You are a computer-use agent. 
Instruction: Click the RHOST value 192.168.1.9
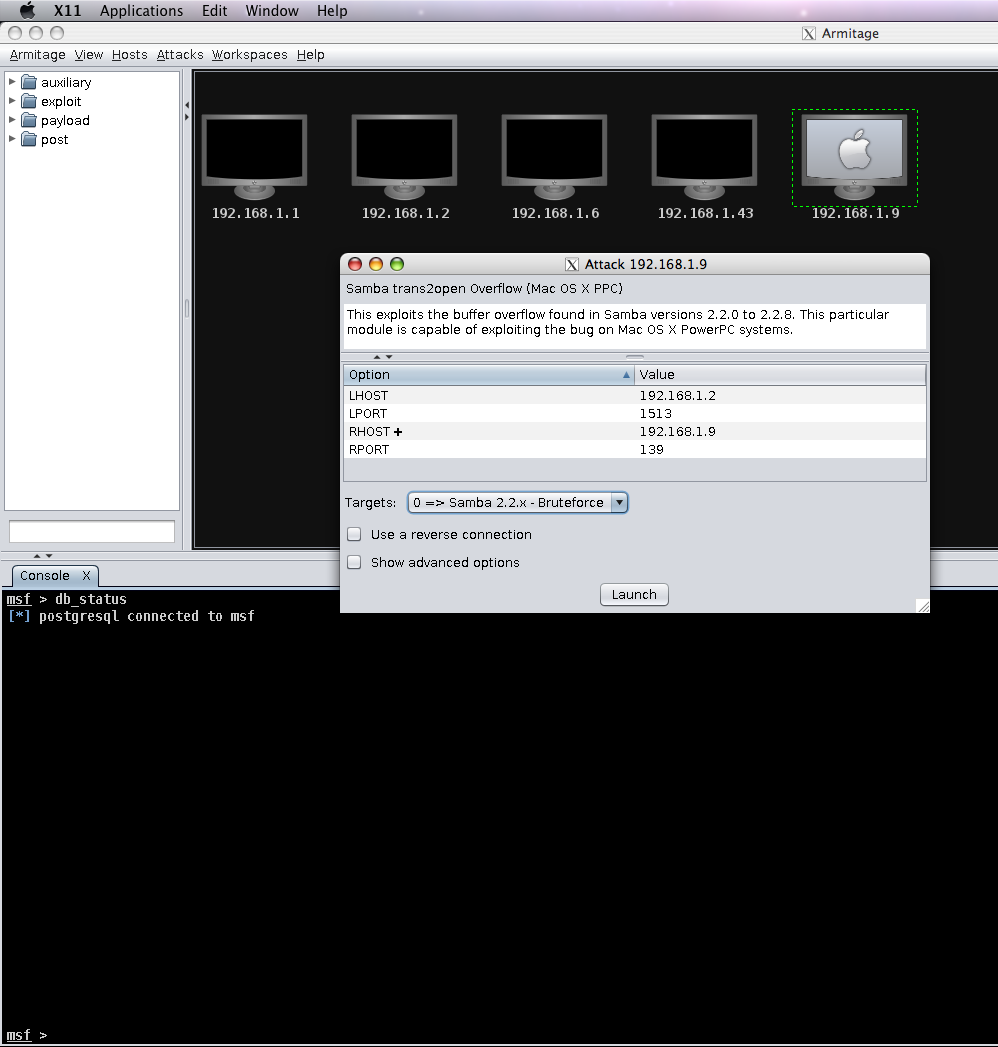tap(678, 431)
